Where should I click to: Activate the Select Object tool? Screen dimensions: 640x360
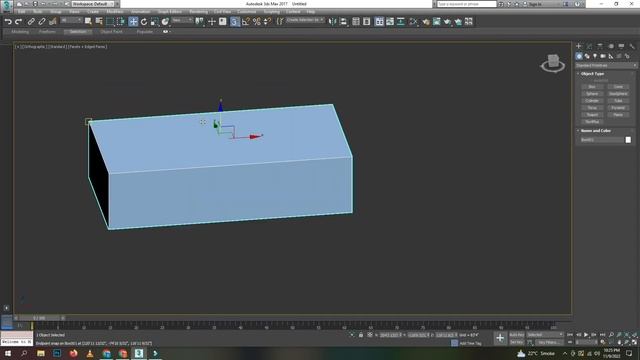(88, 22)
